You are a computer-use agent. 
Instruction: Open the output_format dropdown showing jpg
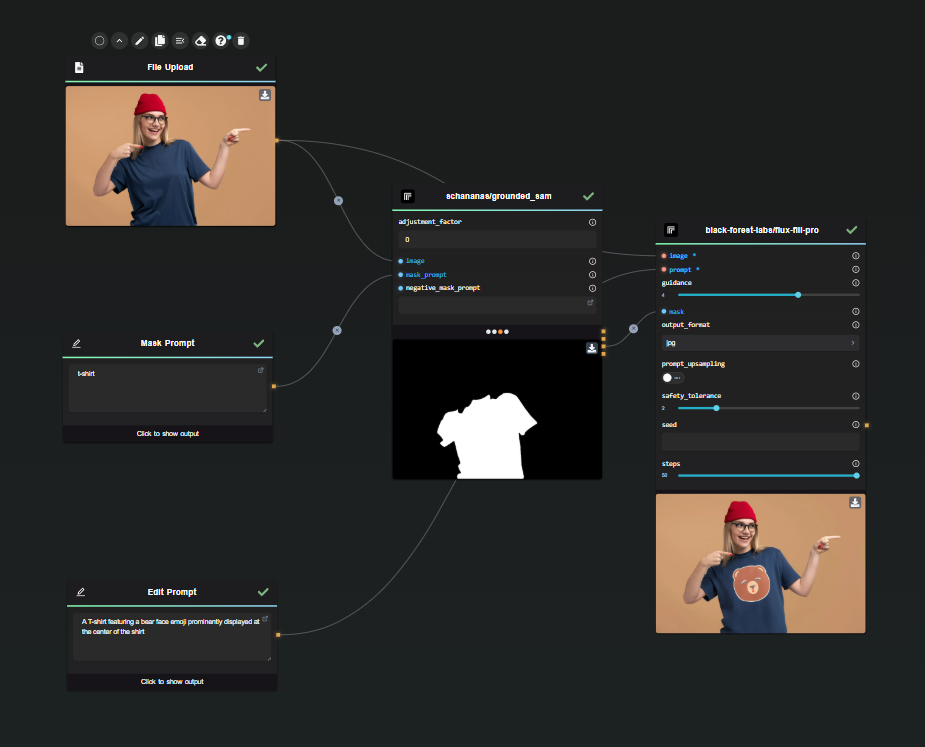pos(760,343)
